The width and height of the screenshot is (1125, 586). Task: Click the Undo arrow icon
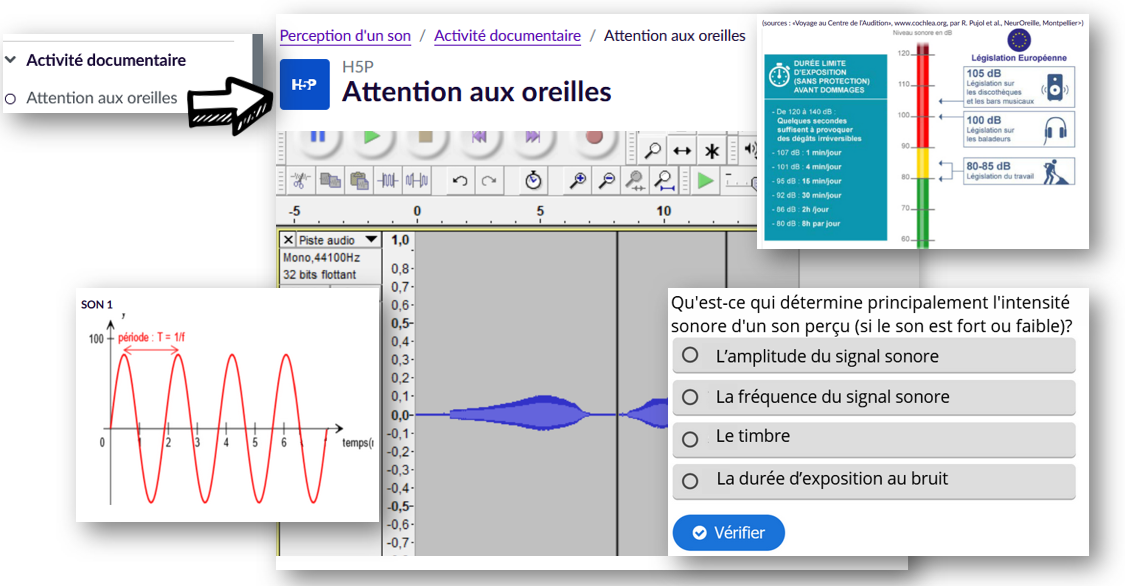point(460,181)
